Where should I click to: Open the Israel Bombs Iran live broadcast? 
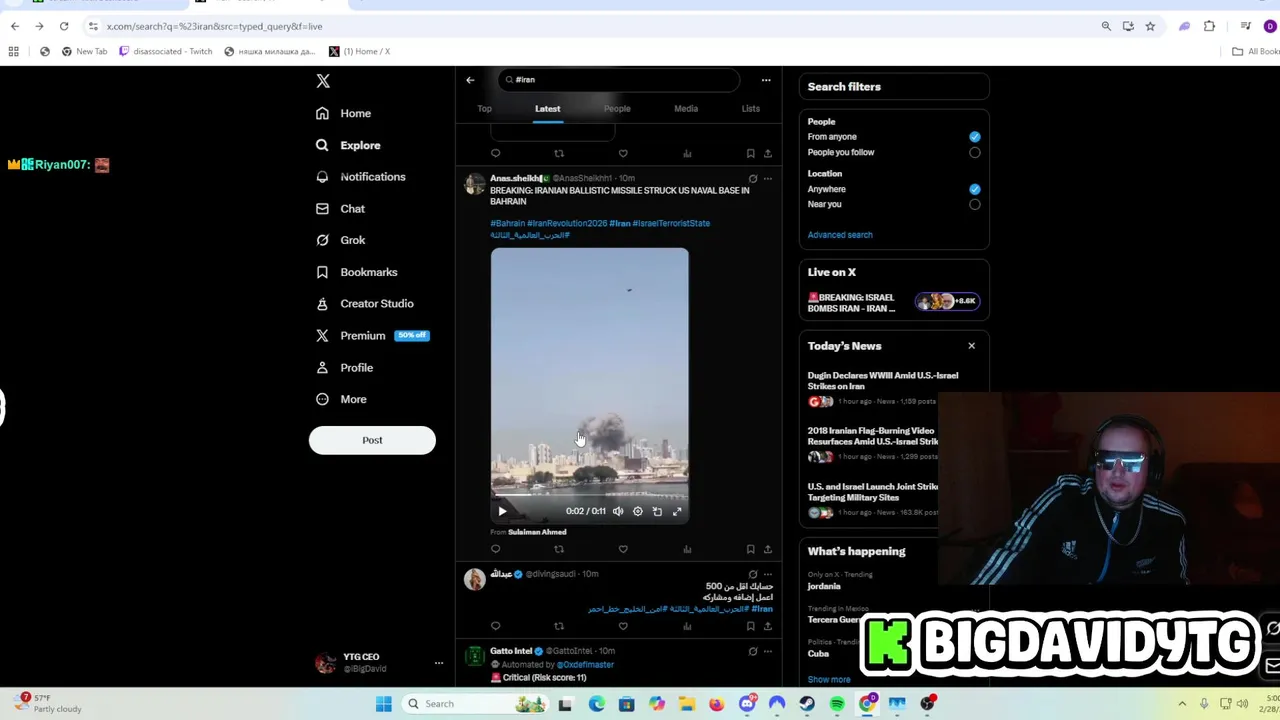[x=893, y=303]
